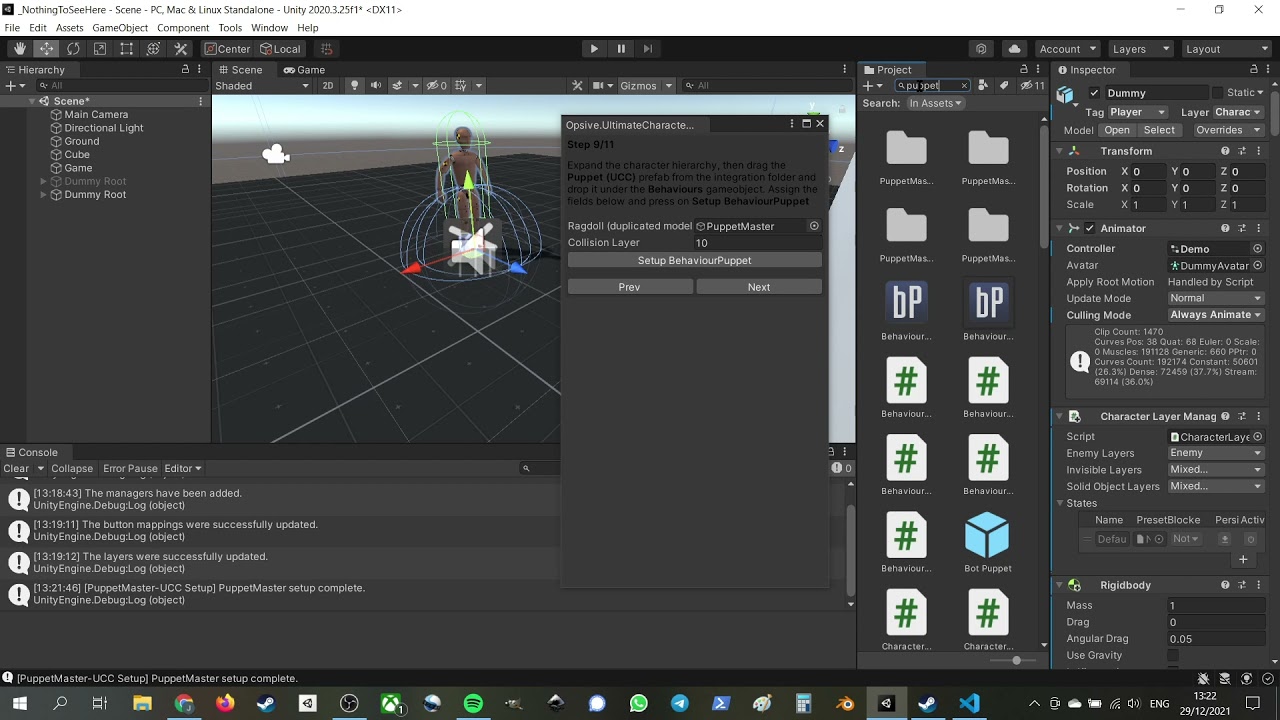Click the Model Open button
Viewport: 1280px width, 720px height.
[1117, 130]
